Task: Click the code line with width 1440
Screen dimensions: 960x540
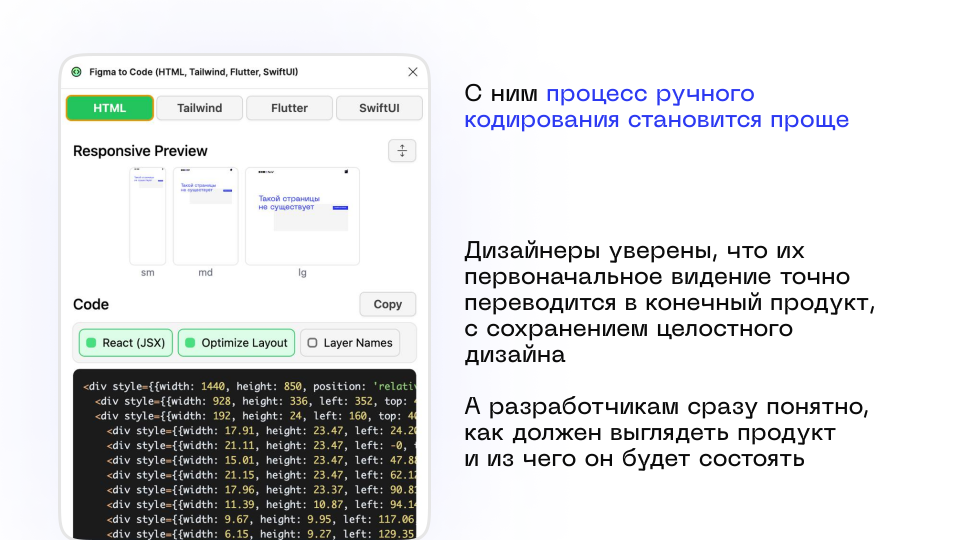Action: pyautogui.click(x=249, y=386)
